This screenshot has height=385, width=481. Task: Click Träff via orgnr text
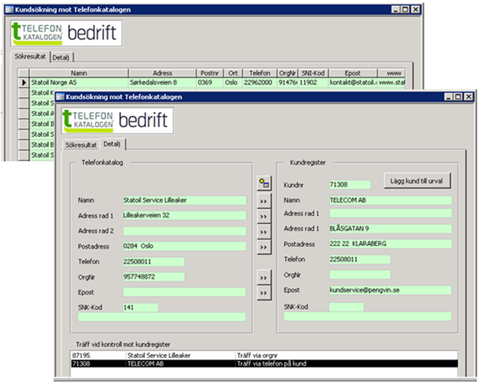coord(257,355)
